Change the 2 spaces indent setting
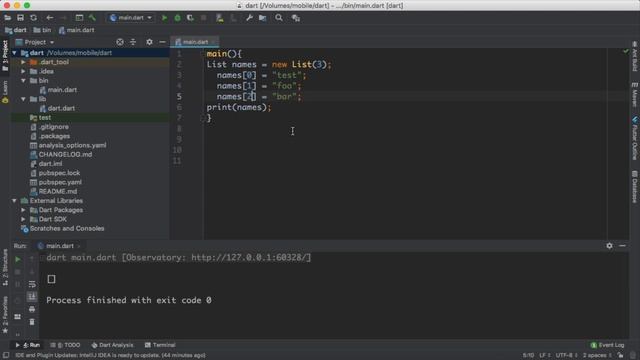Image resolution: width=640 pixels, height=360 pixels. [x=597, y=356]
